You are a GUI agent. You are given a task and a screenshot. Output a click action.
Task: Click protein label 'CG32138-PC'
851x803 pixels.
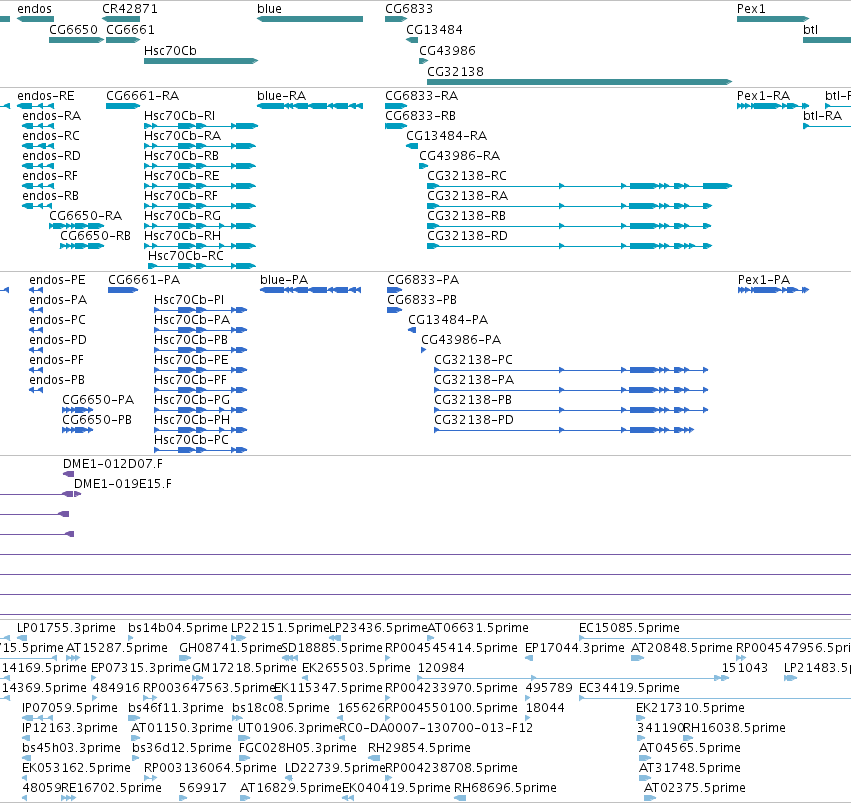pos(473,360)
